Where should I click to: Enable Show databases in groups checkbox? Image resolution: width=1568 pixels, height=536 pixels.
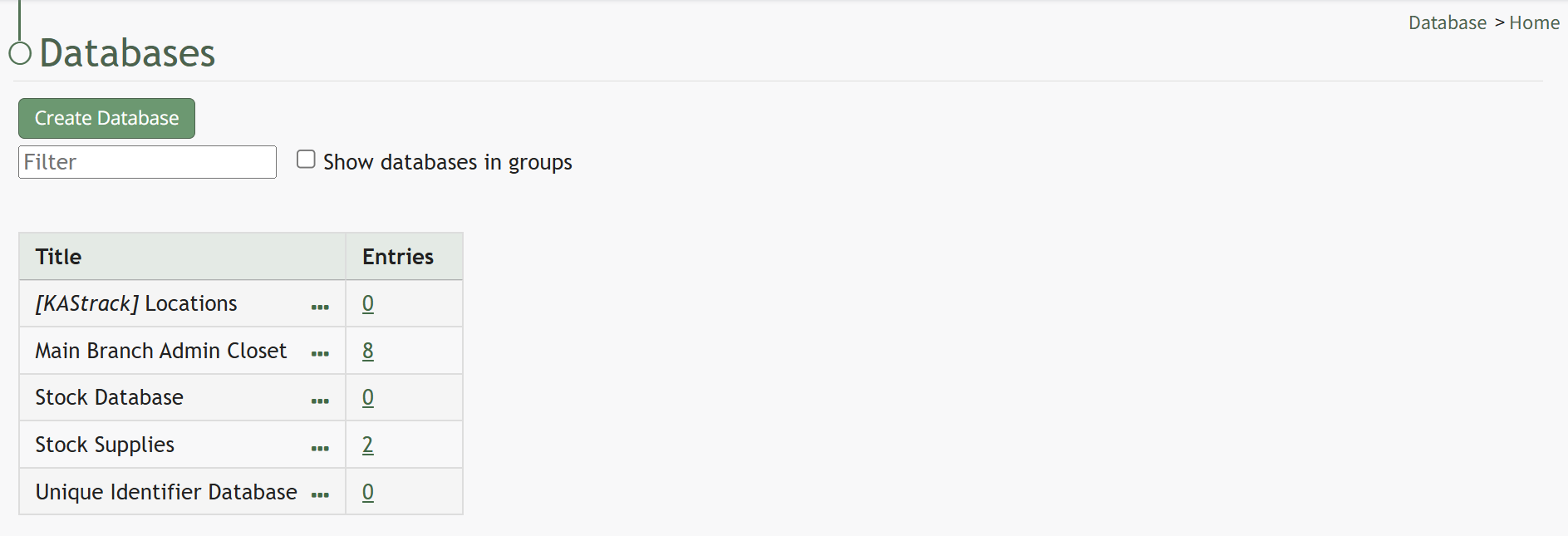(306, 160)
